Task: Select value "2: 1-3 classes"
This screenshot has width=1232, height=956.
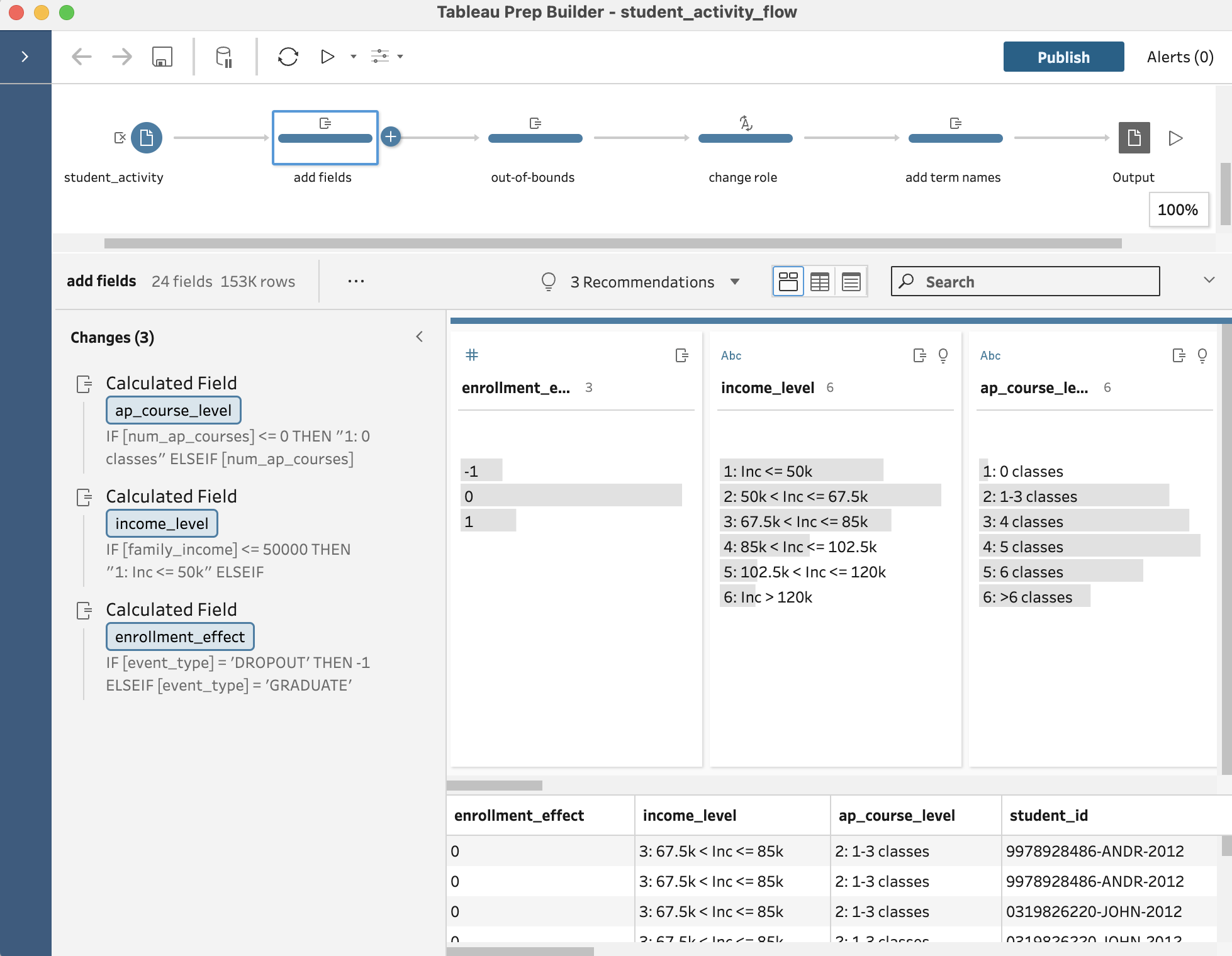Action: [x=1074, y=496]
